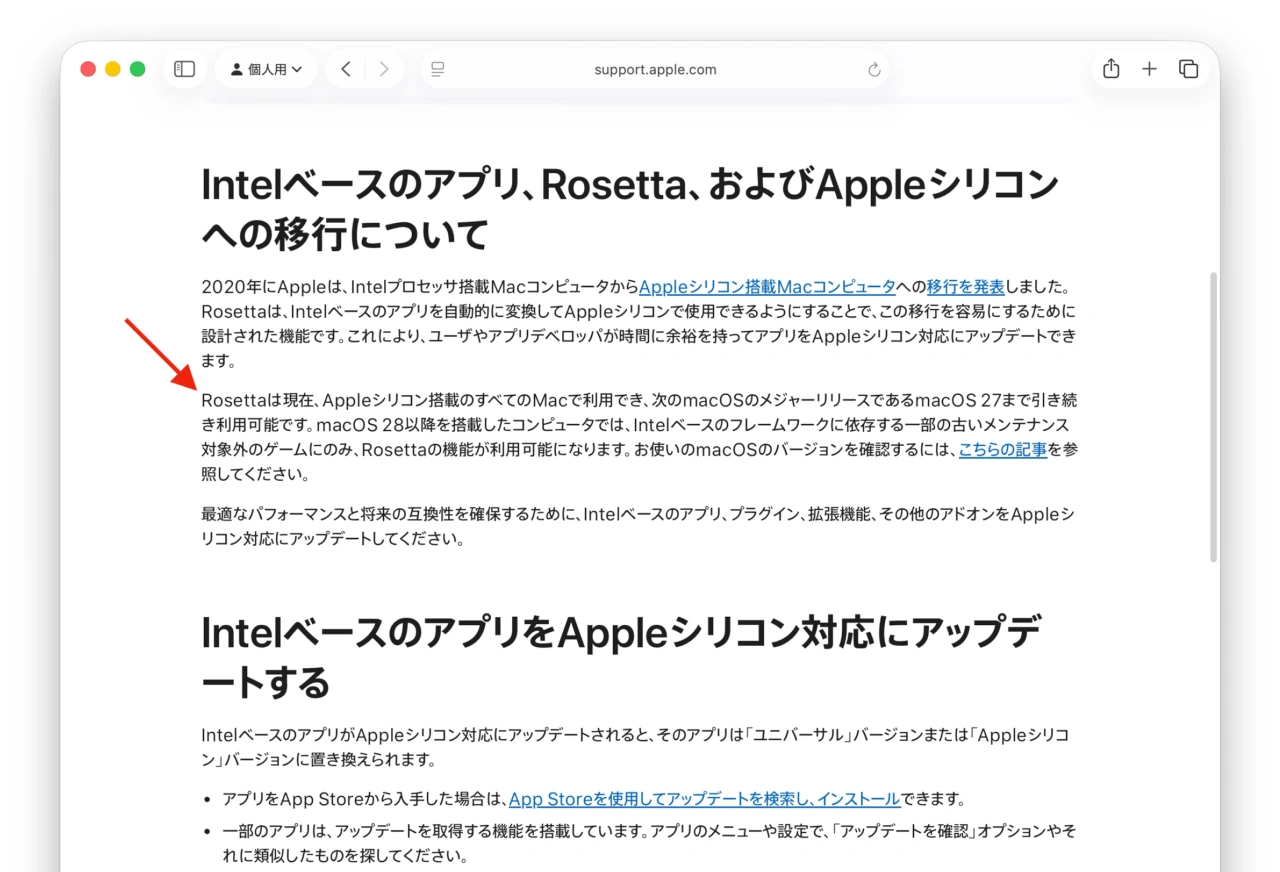Screen dimensions: 1280x872
Task: Click the green full-screen window button
Action: pos(138,69)
